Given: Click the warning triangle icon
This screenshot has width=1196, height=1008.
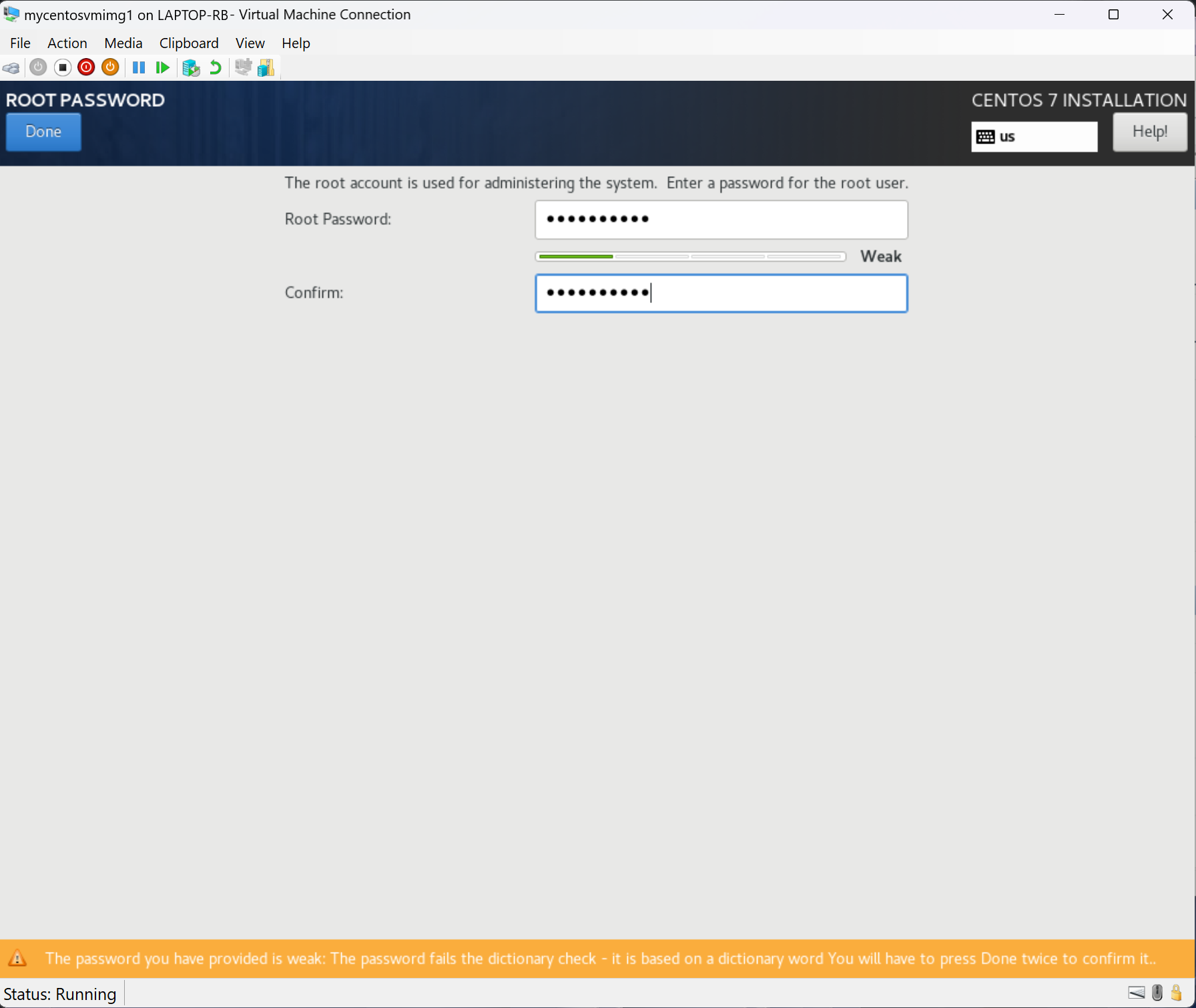Looking at the screenshot, I should pyautogui.click(x=17, y=959).
